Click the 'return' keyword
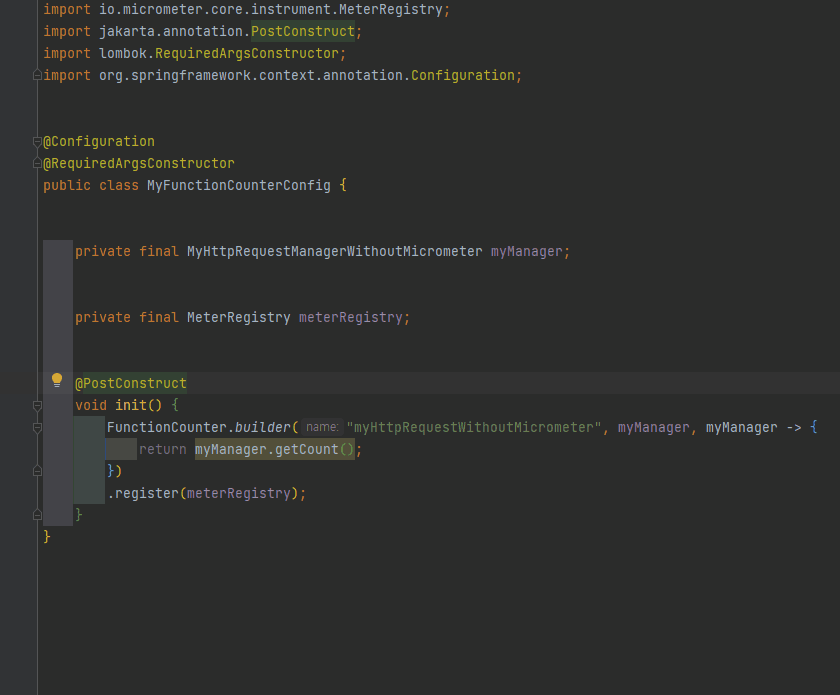This screenshot has height=695, width=840. [x=162, y=449]
